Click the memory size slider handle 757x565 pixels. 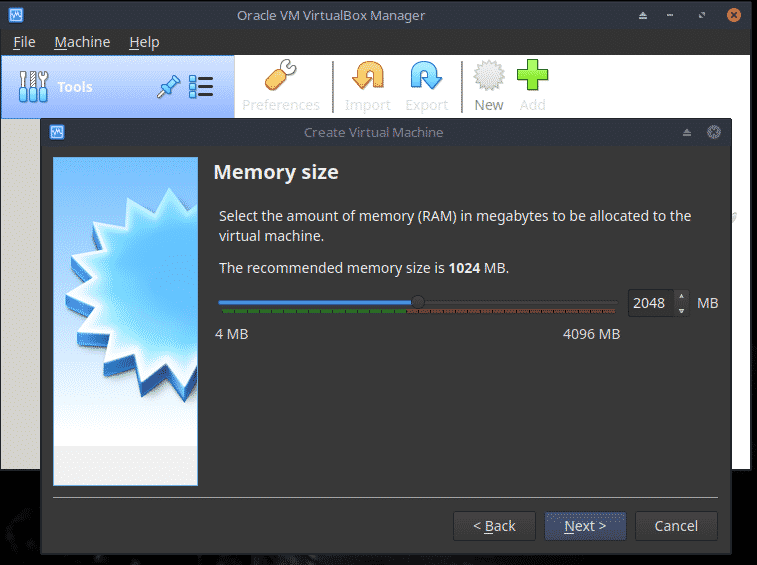click(x=418, y=302)
